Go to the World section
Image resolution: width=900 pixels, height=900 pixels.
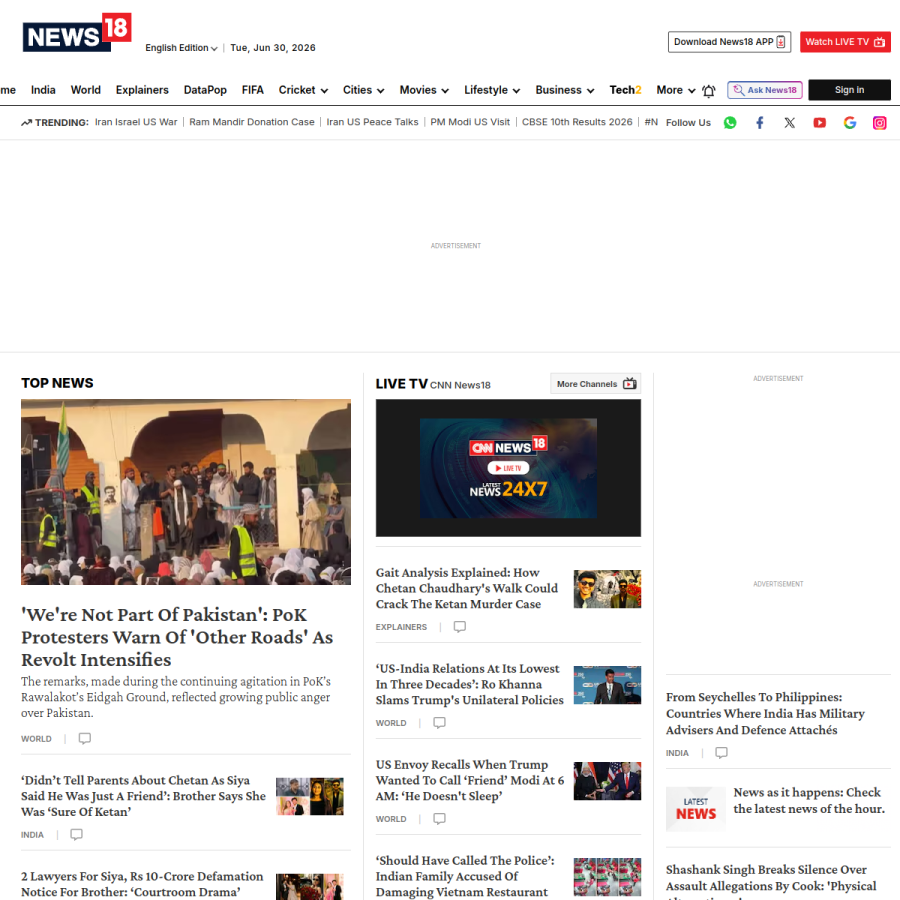tap(86, 90)
